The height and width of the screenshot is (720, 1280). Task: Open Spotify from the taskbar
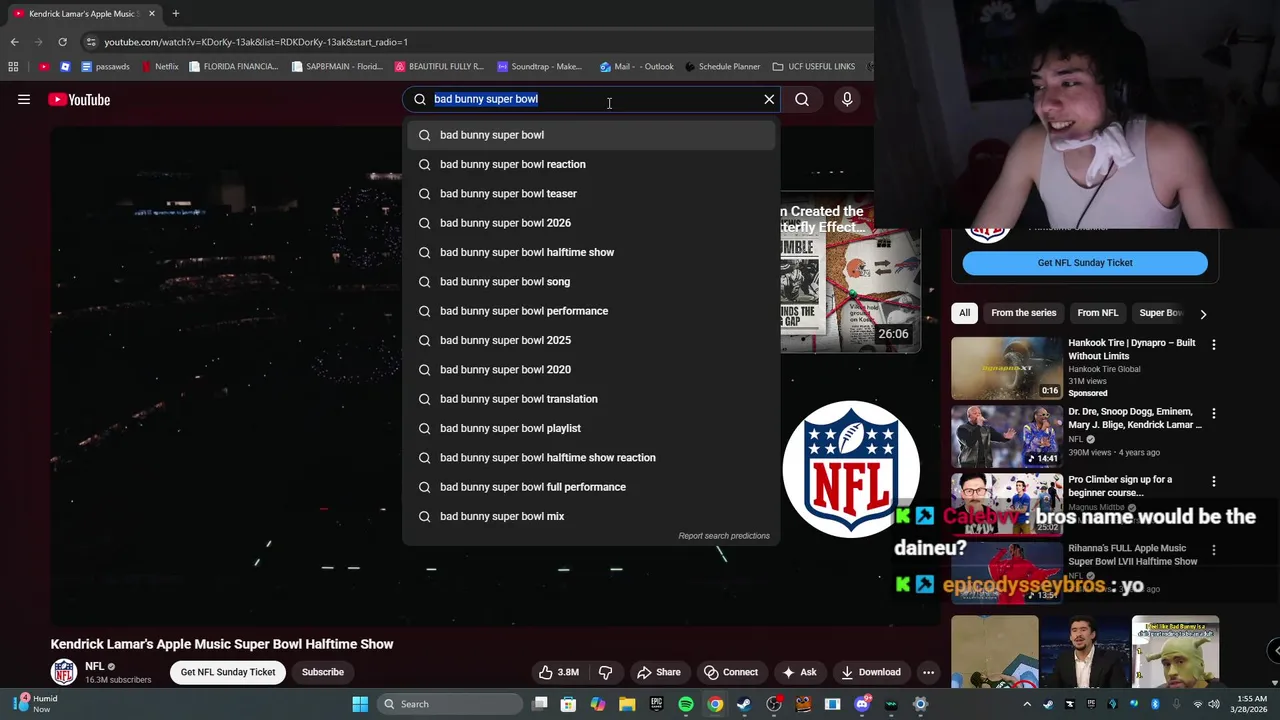pos(686,704)
